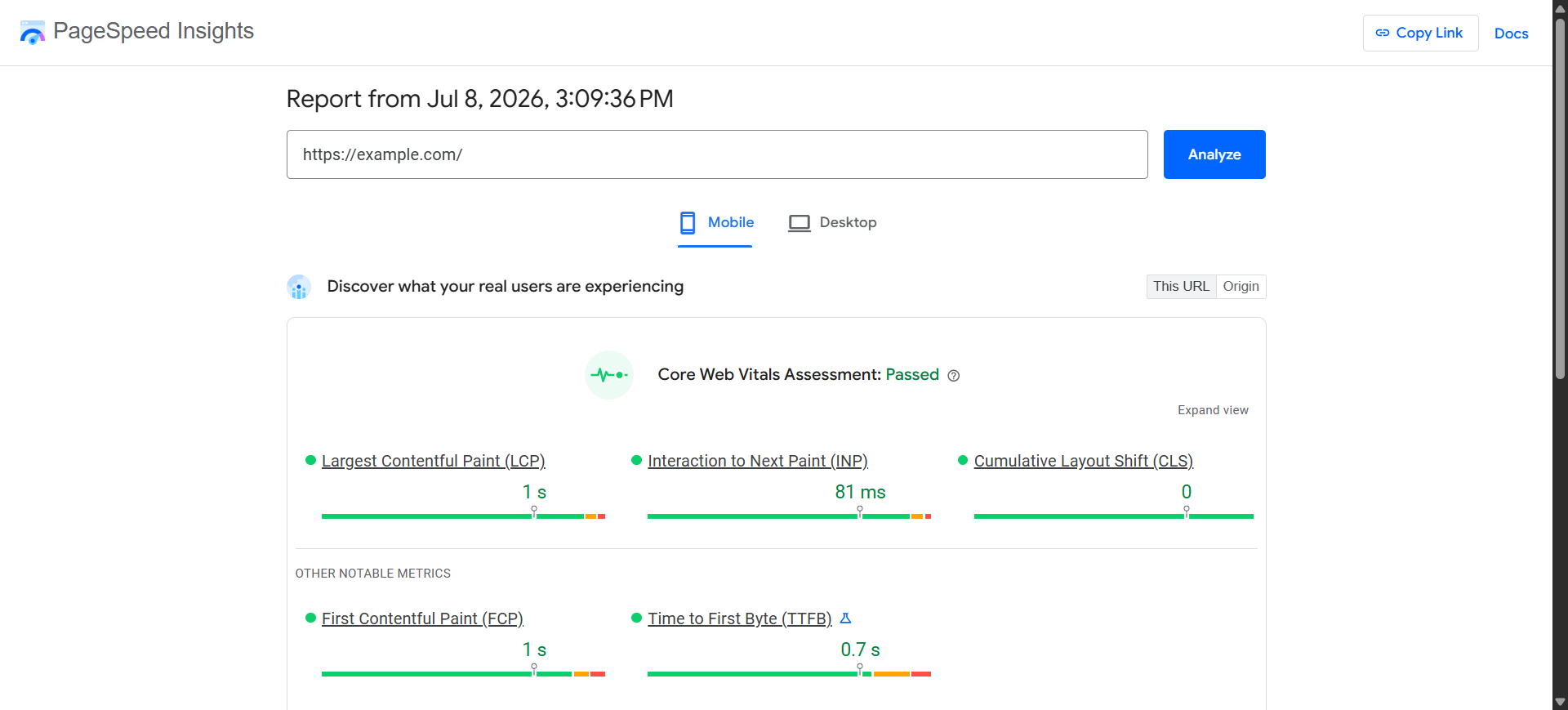Click Expand view
The width and height of the screenshot is (1568, 710).
[x=1213, y=410]
